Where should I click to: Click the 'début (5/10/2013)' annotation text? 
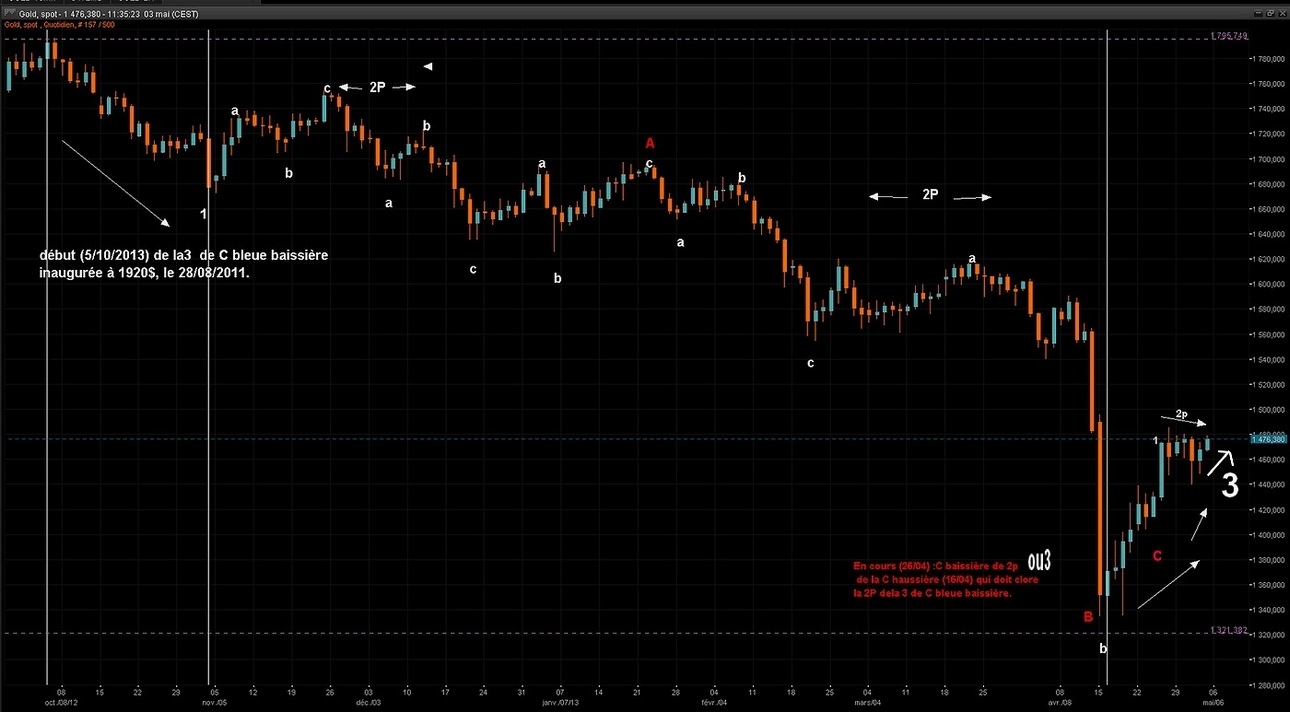(x=183, y=264)
